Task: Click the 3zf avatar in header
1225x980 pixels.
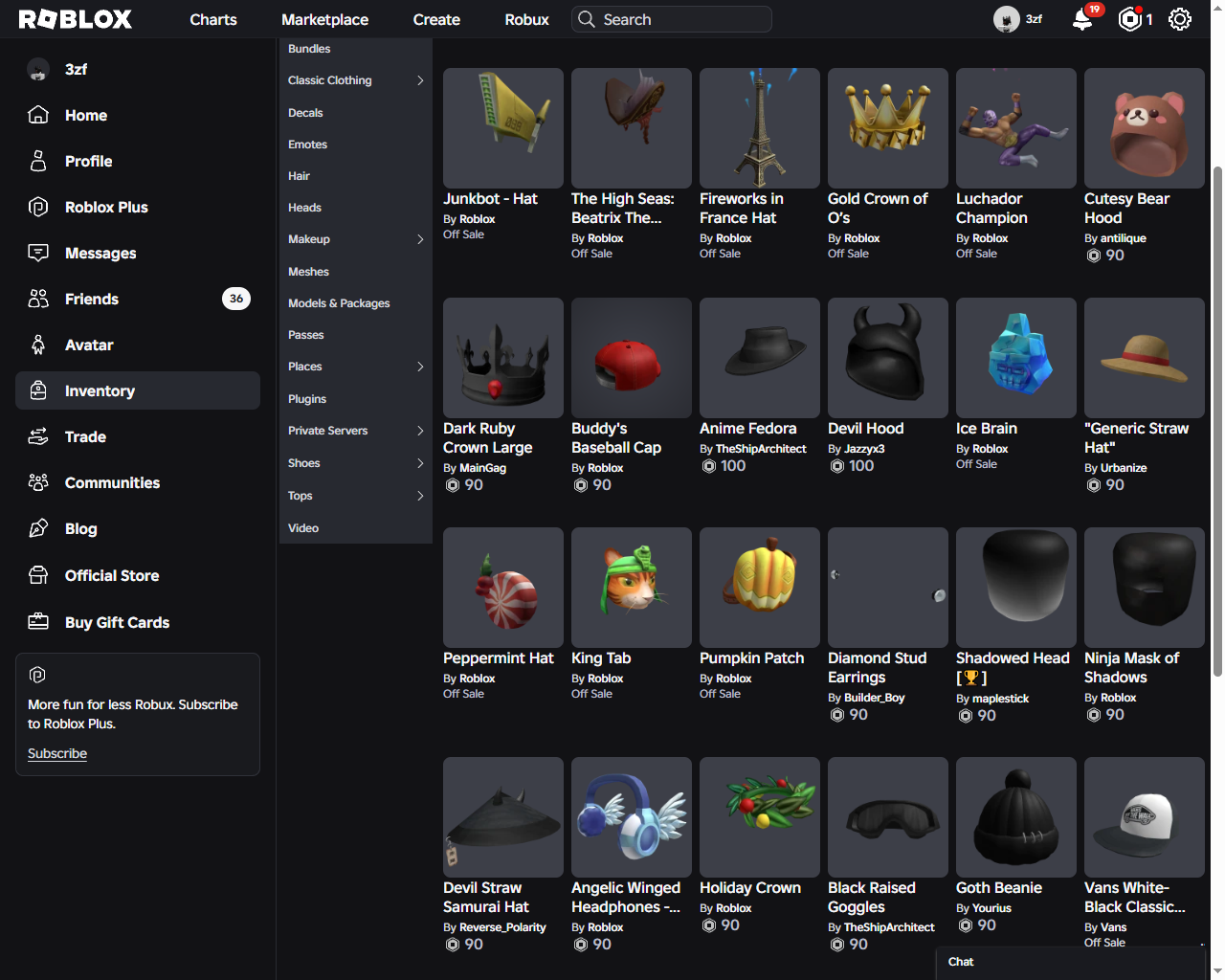Action: click(x=1007, y=19)
